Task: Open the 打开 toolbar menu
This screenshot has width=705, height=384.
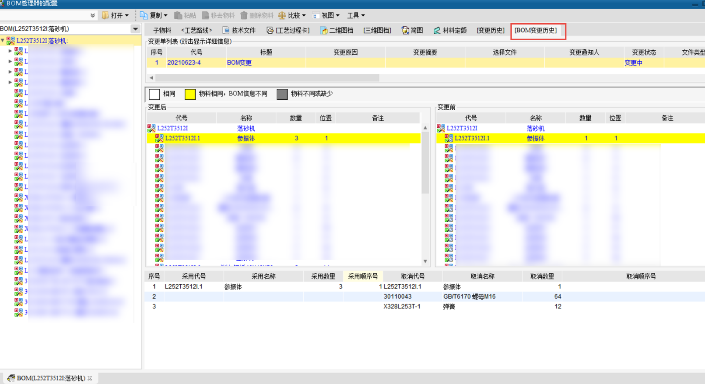Action: [x=115, y=15]
